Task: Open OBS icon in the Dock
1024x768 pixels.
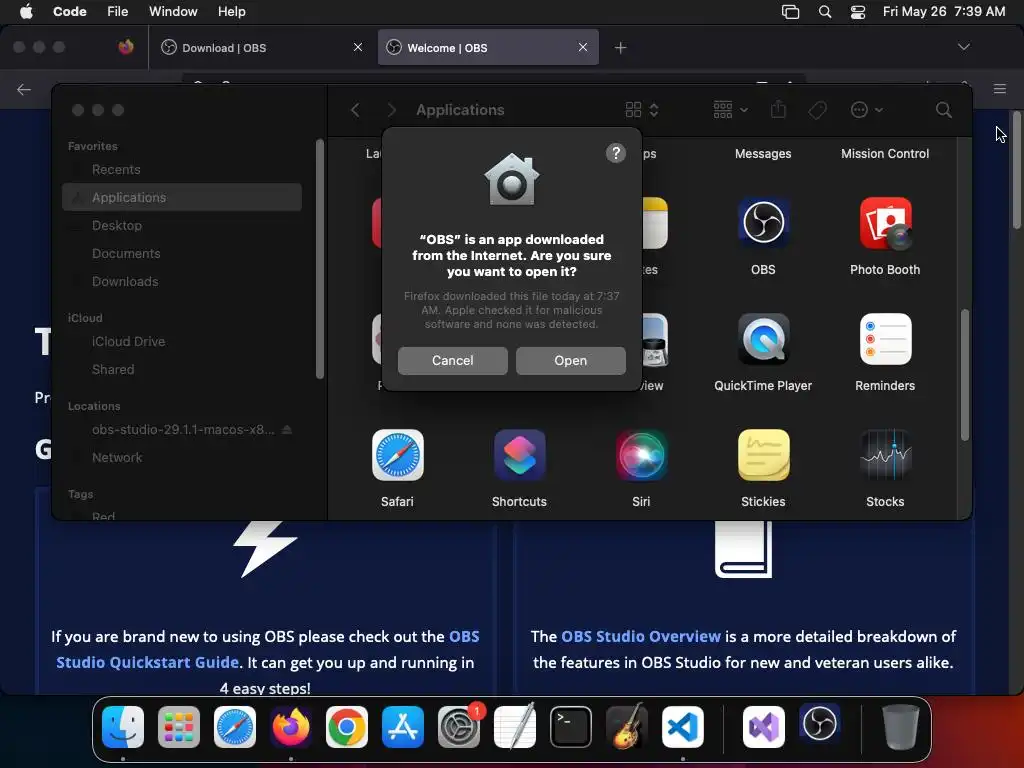Action: (820, 725)
